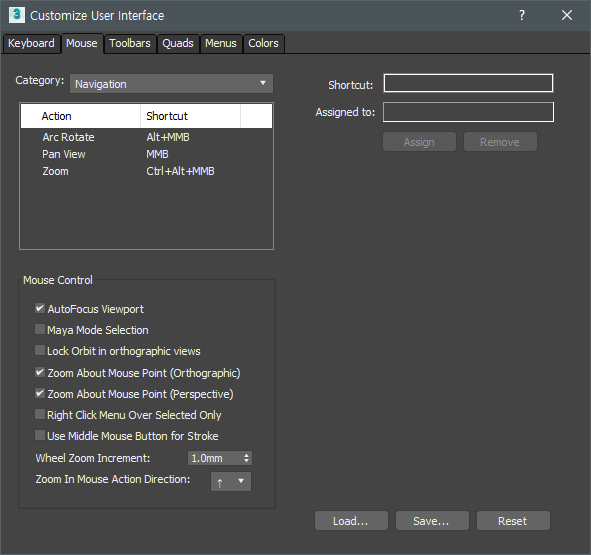591x555 pixels.
Task: Enable Maya Mode Selection
Action: tap(40, 330)
